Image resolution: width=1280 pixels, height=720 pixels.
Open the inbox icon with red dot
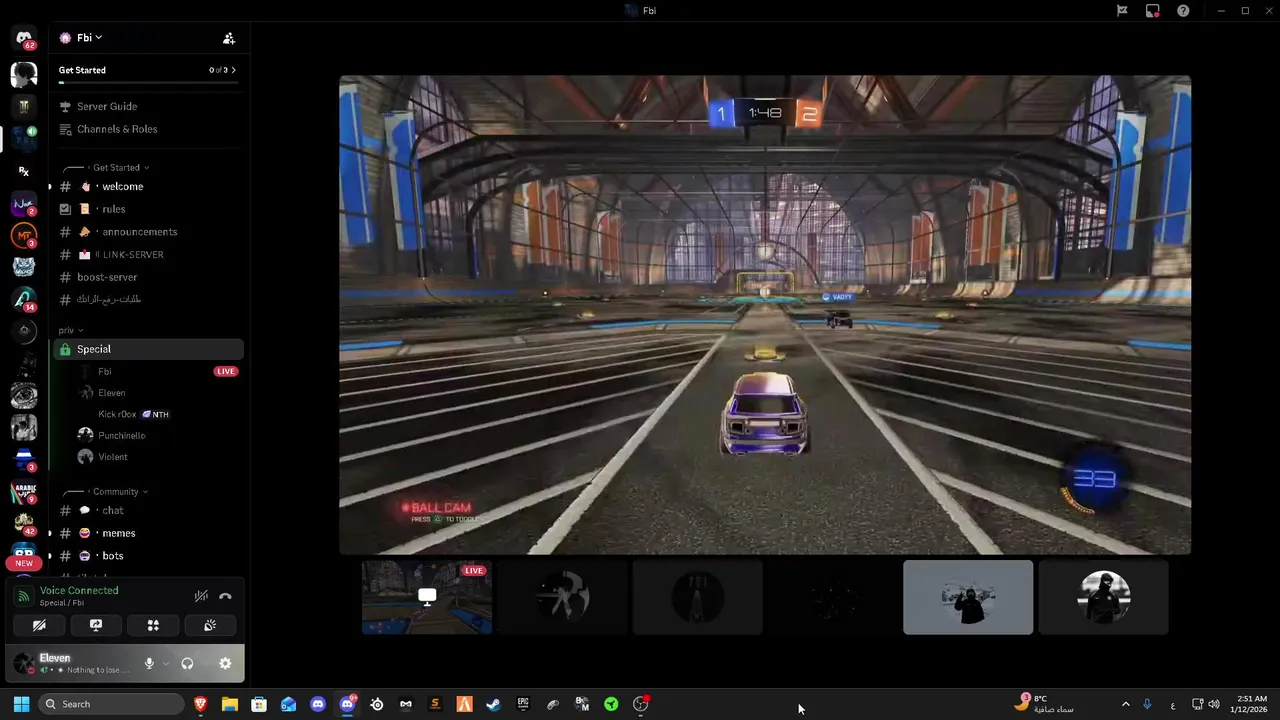point(1153,10)
